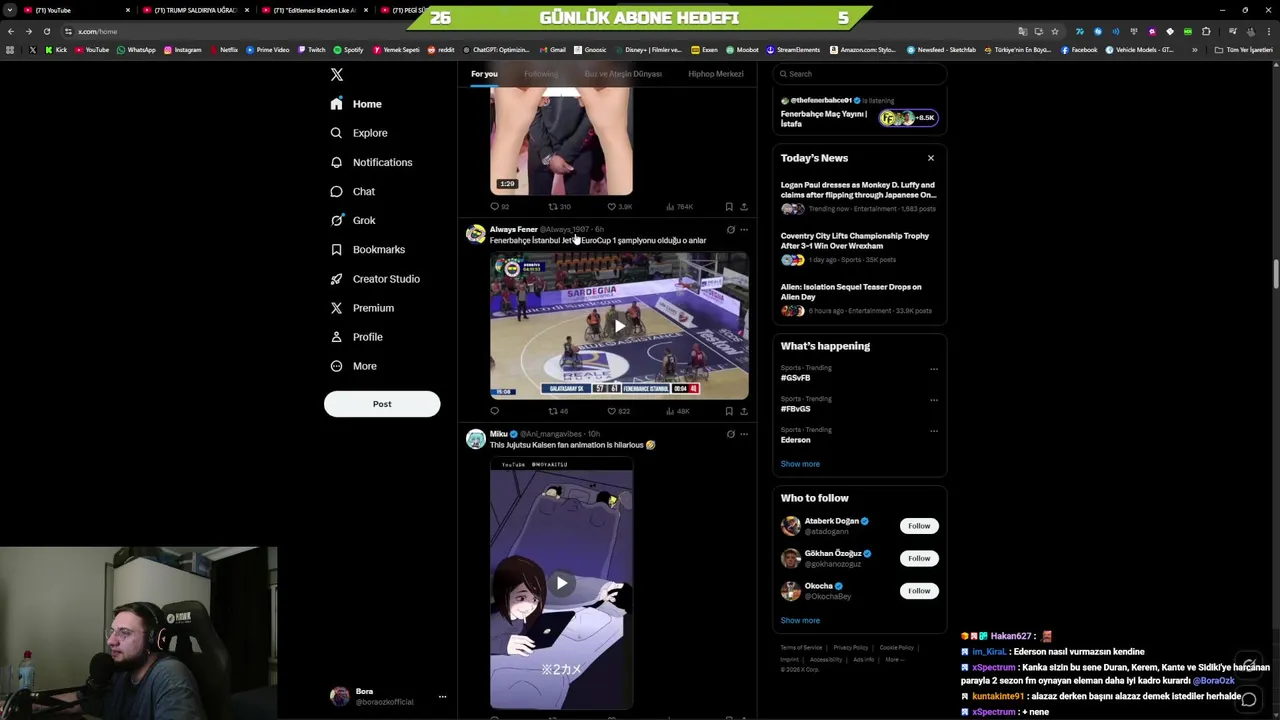Viewport: 1280px width, 720px height.
Task: Click the Post button
Action: (x=382, y=404)
